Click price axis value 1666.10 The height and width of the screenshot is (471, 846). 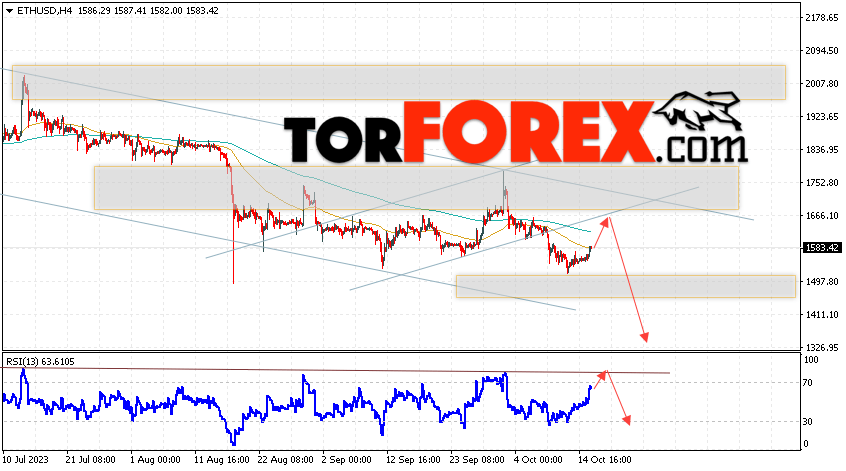coord(822,216)
